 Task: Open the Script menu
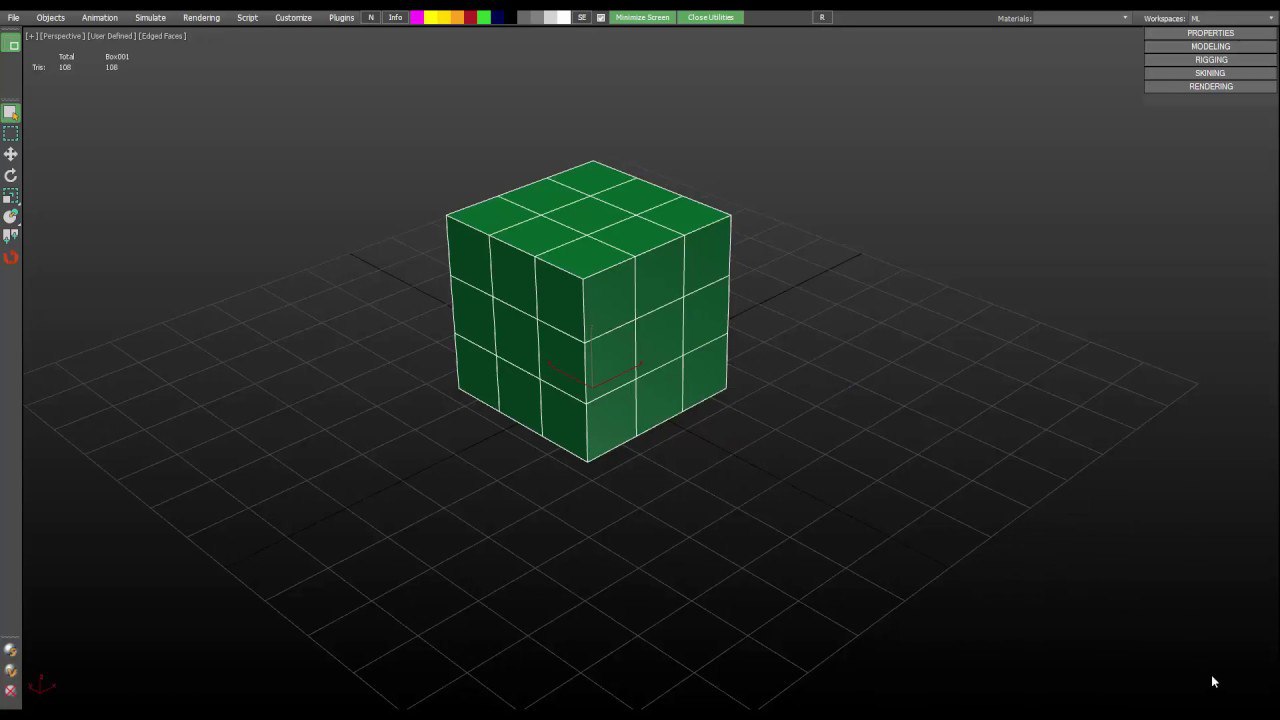(247, 18)
